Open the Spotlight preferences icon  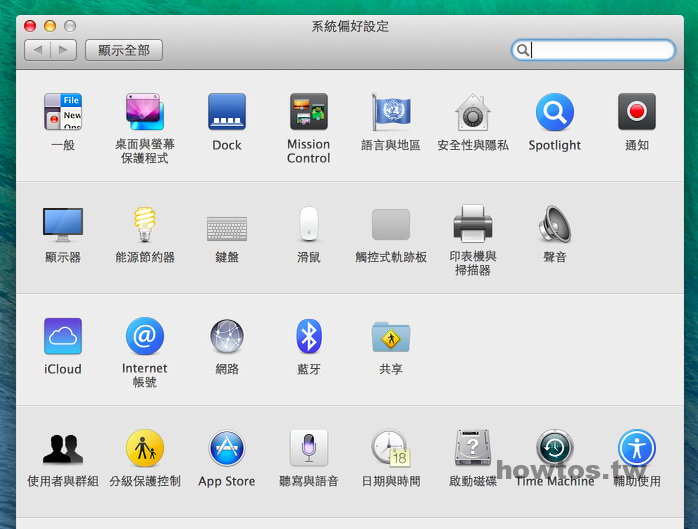(555, 112)
